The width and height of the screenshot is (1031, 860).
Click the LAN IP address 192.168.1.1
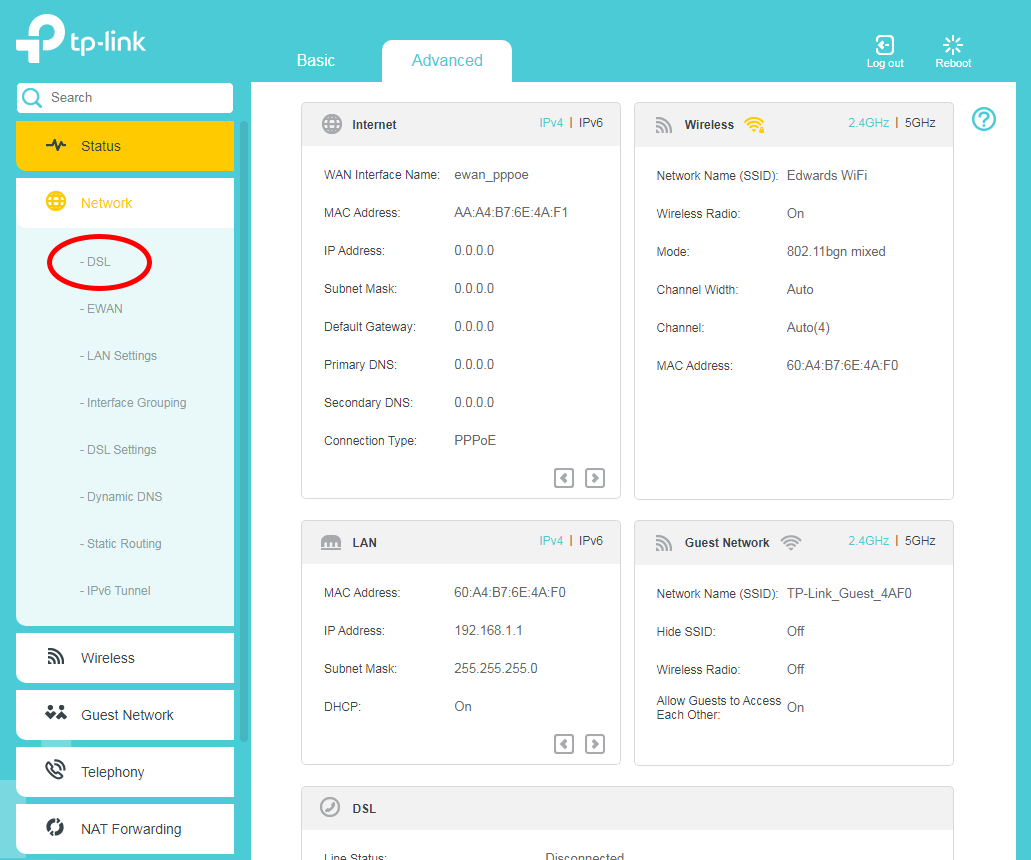[x=489, y=631]
